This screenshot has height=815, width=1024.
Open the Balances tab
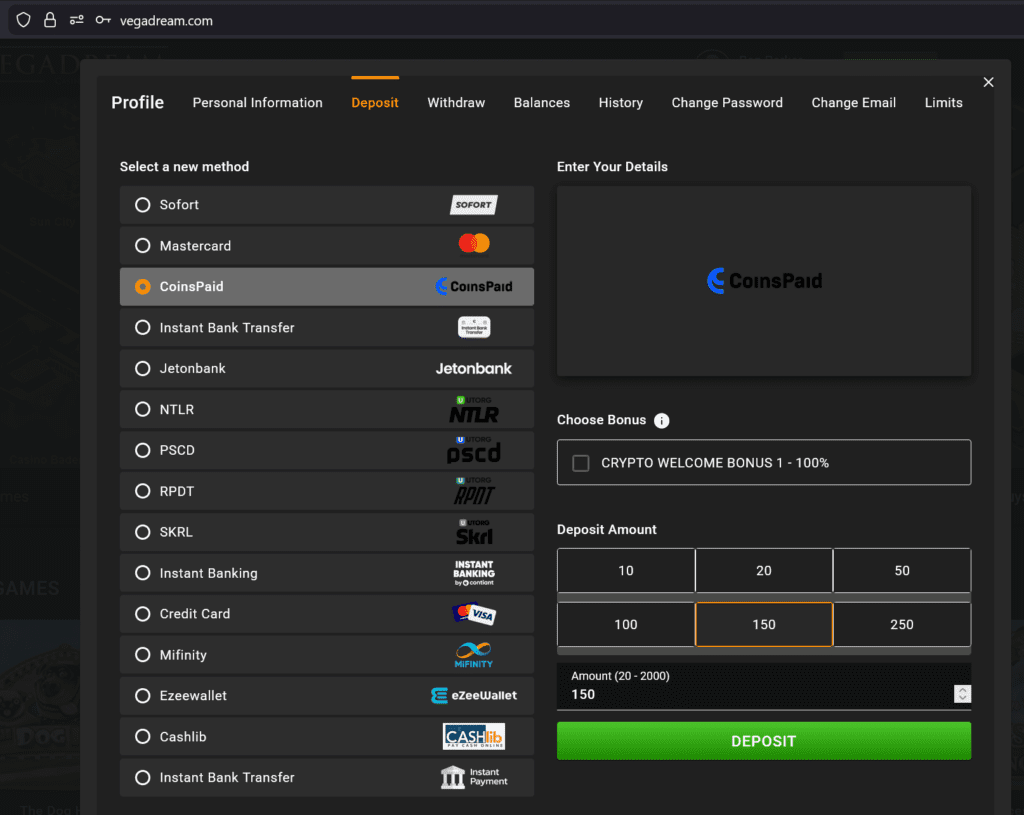click(542, 103)
